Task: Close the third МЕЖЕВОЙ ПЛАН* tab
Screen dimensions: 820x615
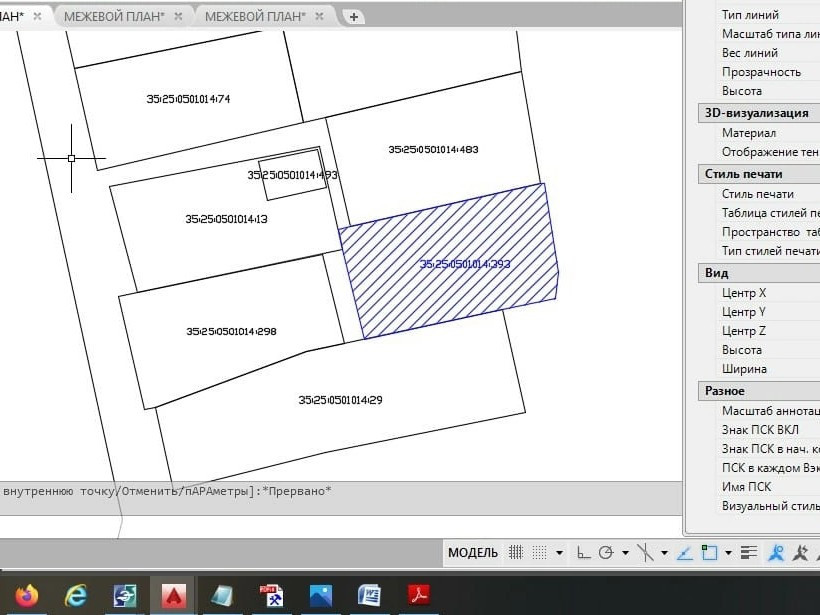Action: click(x=319, y=16)
